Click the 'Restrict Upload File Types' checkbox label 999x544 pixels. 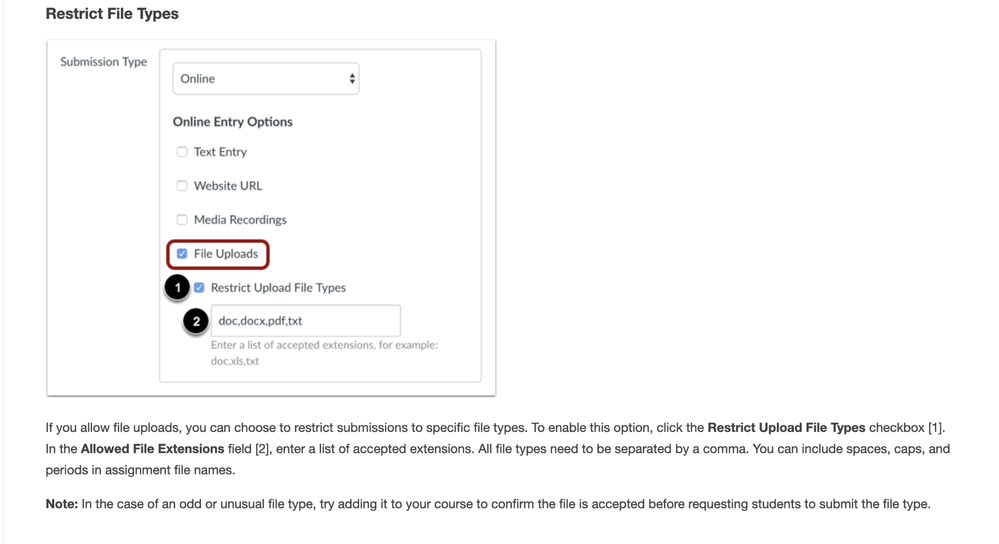click(278, 288)
